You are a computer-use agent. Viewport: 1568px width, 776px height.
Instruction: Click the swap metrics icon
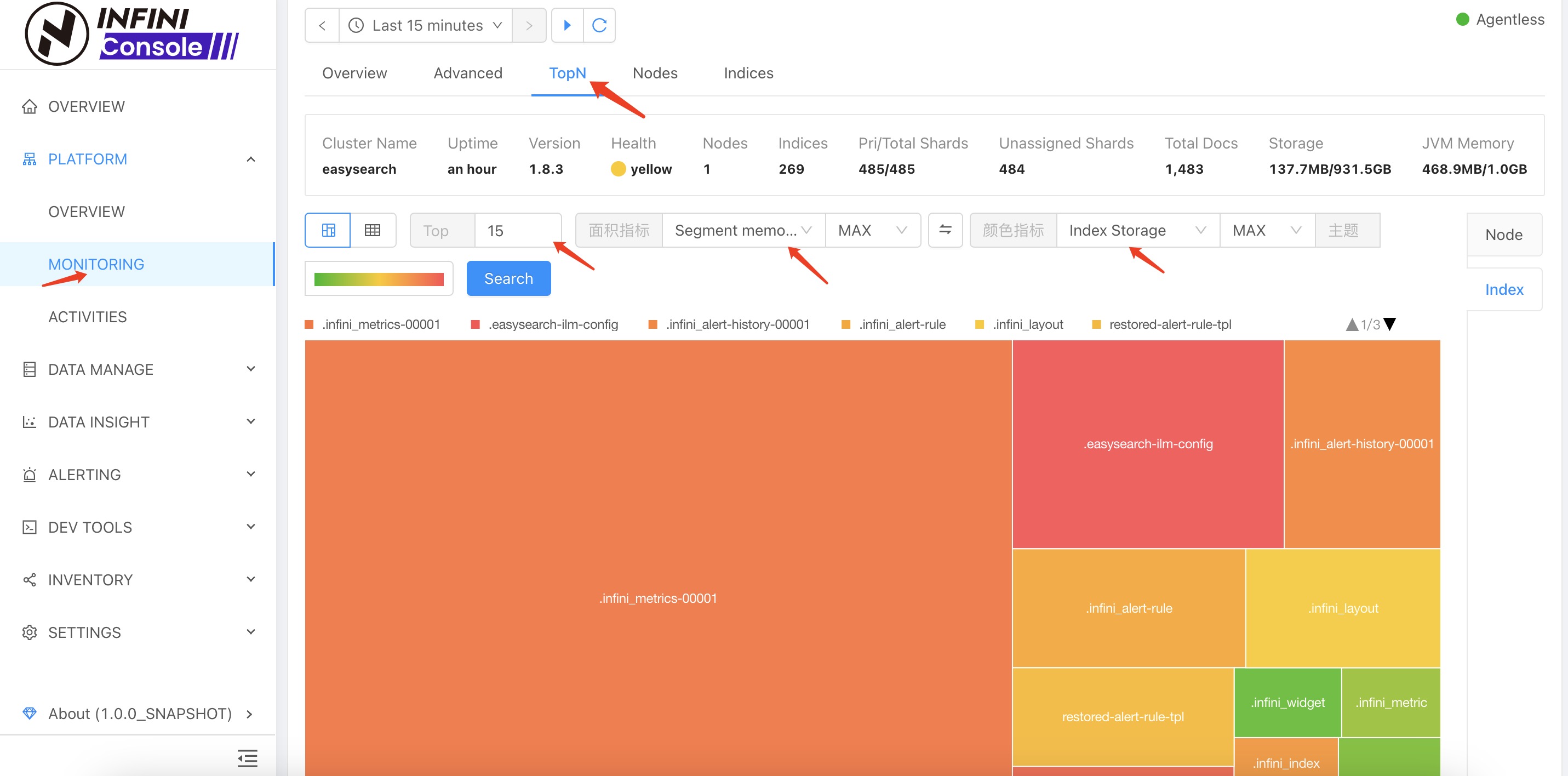click(945, 230)
